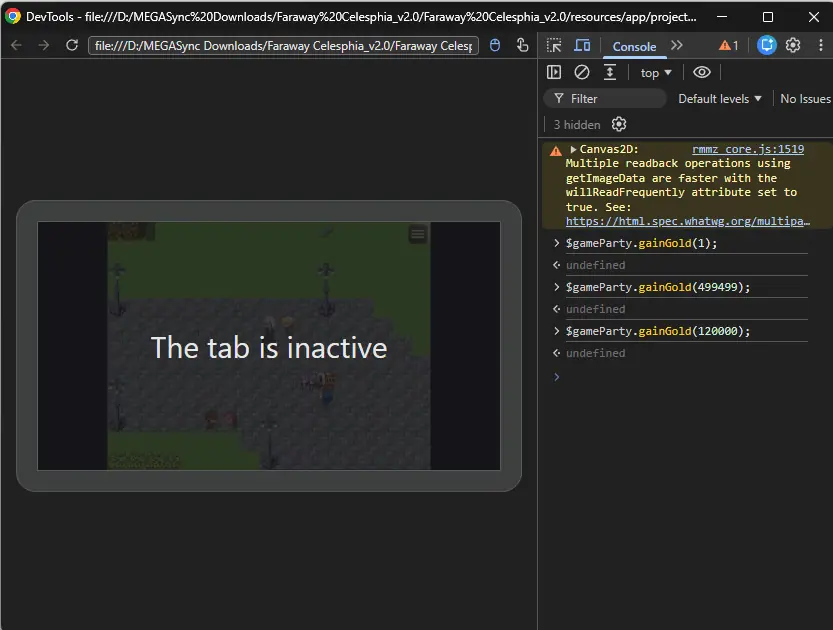Open console settings gear beside 3 hidden
The width and height of the screenshot is (833, 630).
(619, 124)
